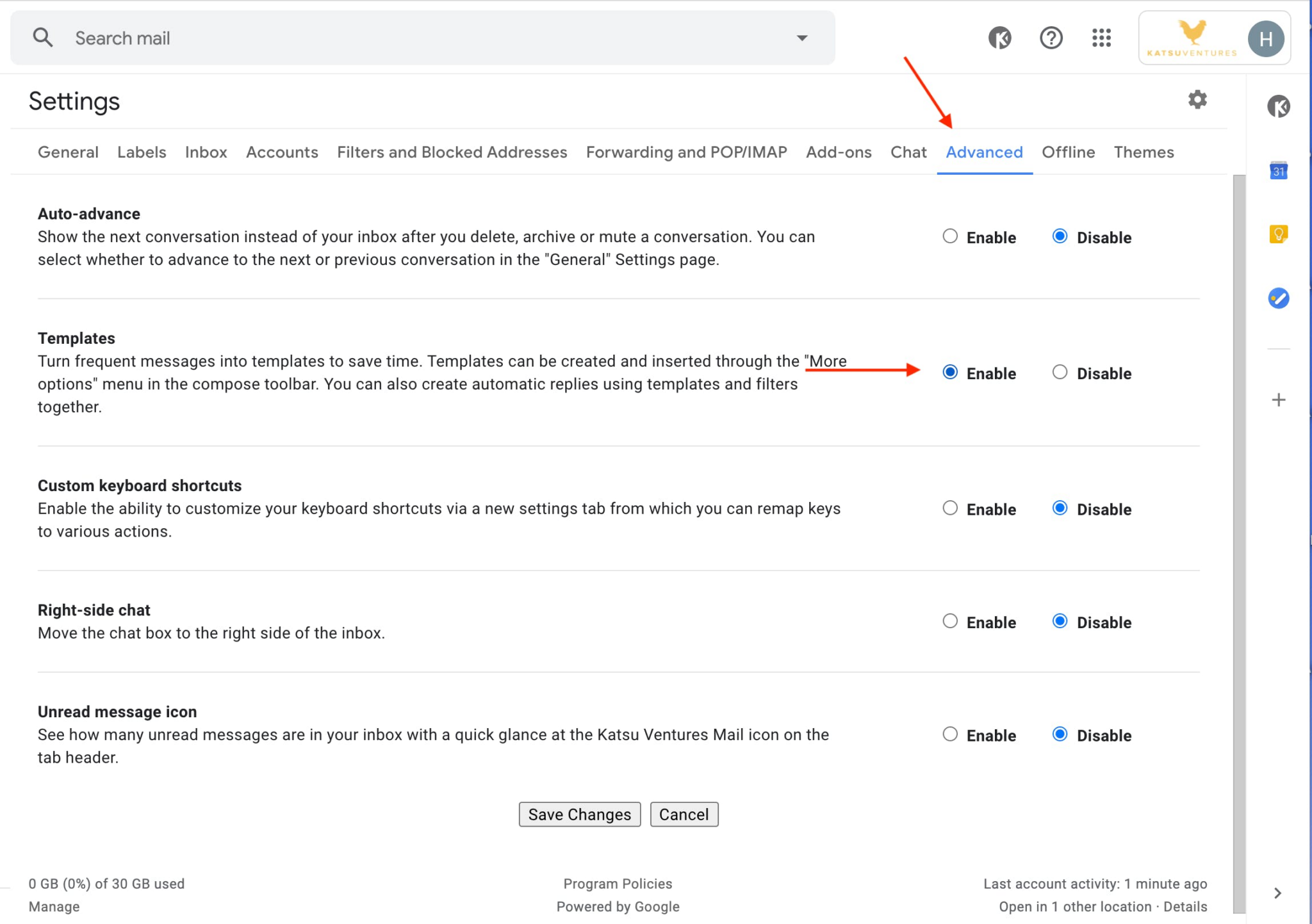1312x924 pixels.
Task: Expand the Forwarding and POP/IMAP tab
Action: [x=686, y=152]
